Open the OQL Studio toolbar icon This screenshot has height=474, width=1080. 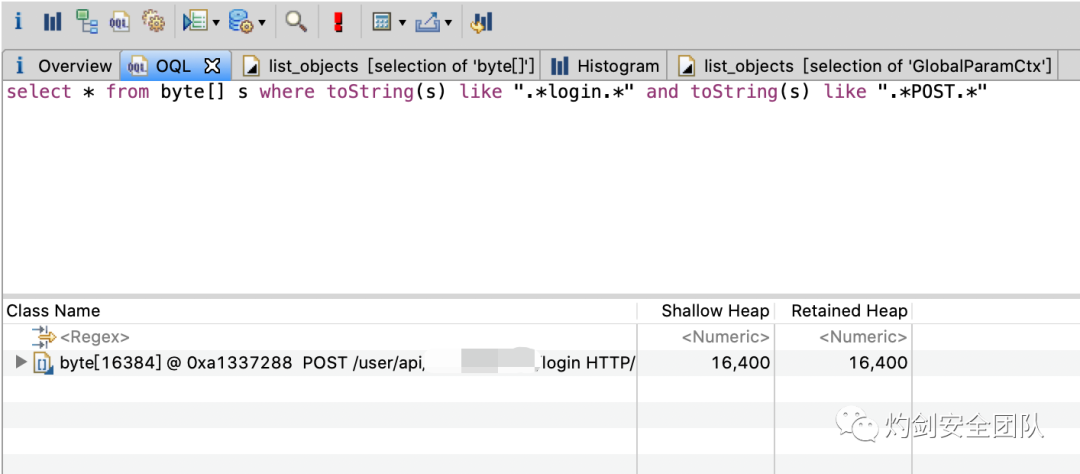[119, 22]
